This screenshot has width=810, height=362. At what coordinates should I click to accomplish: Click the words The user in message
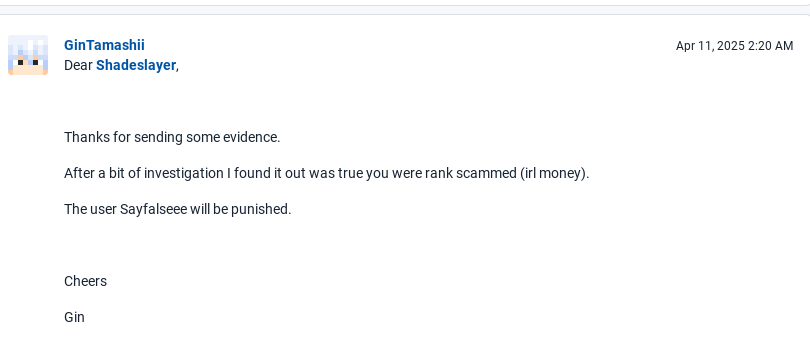click(90, 209)
